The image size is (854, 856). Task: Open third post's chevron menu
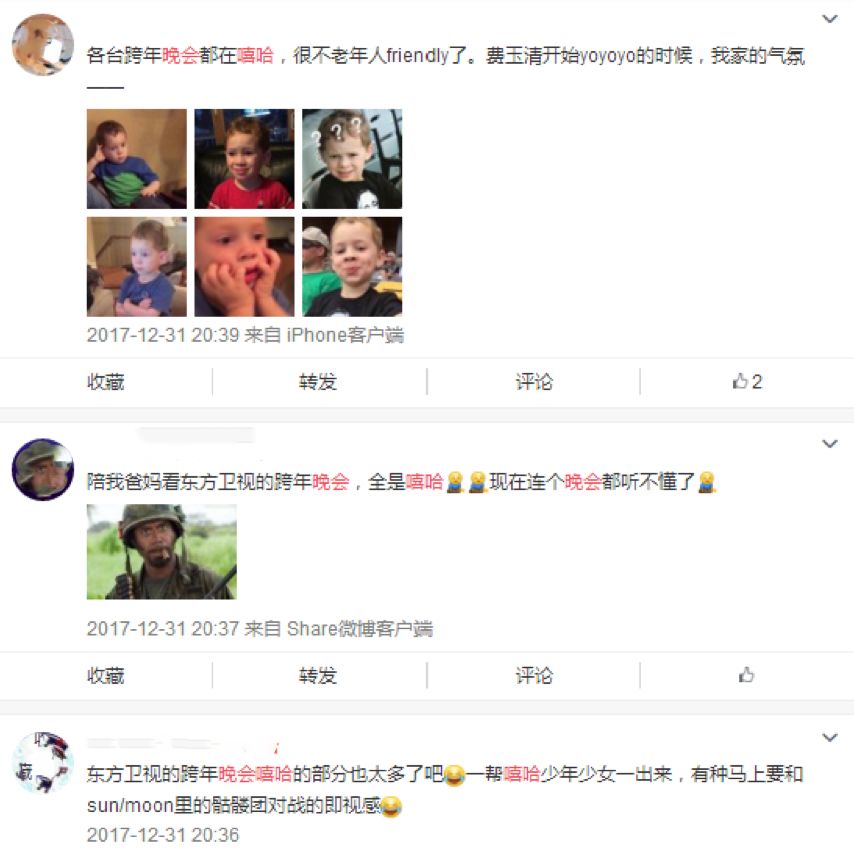click(x=830, y=738)
